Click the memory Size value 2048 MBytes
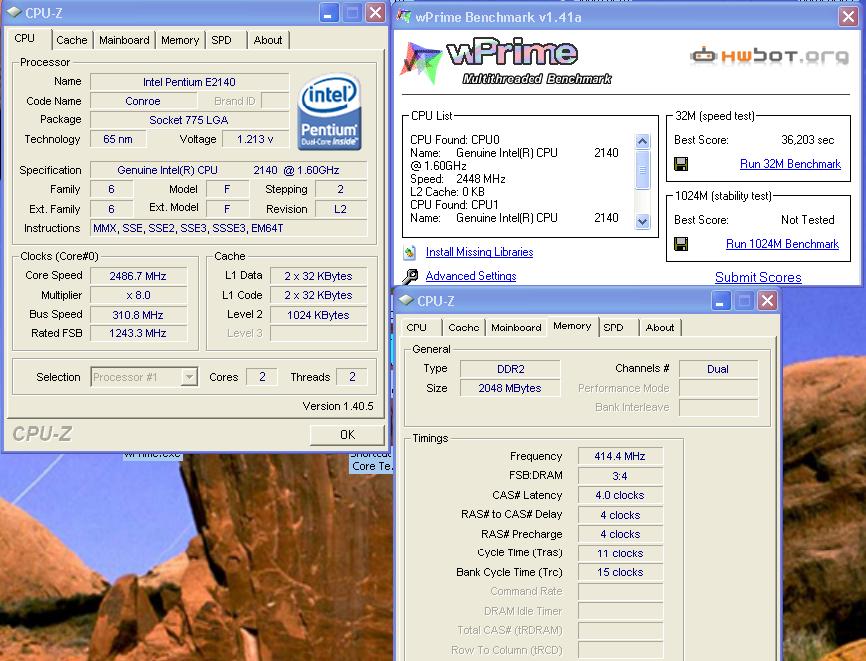The image size is (866, 661). pyautogui.click(x=510, y=388)
